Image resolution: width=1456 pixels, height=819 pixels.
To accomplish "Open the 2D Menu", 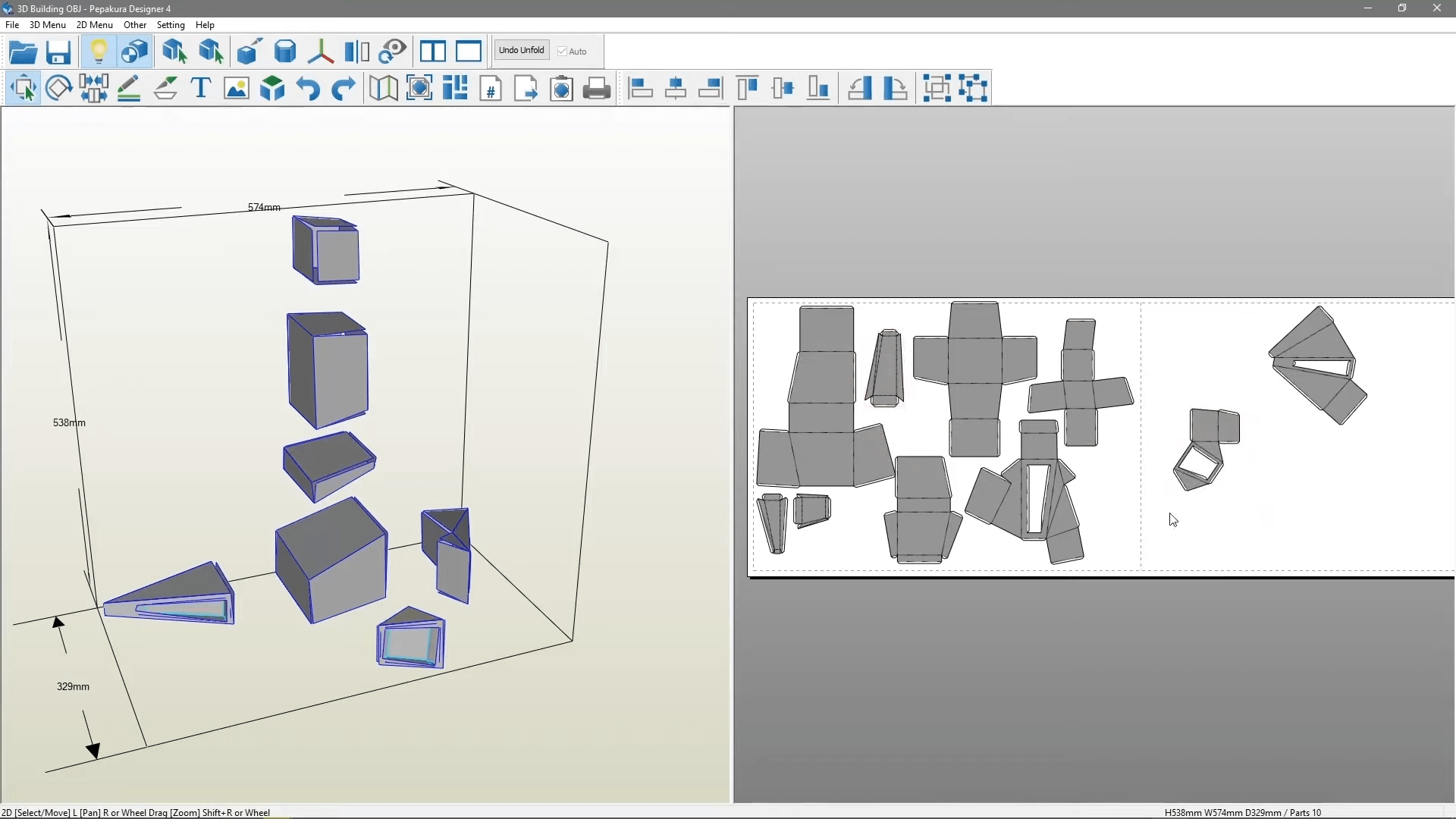I will point(95,25).
